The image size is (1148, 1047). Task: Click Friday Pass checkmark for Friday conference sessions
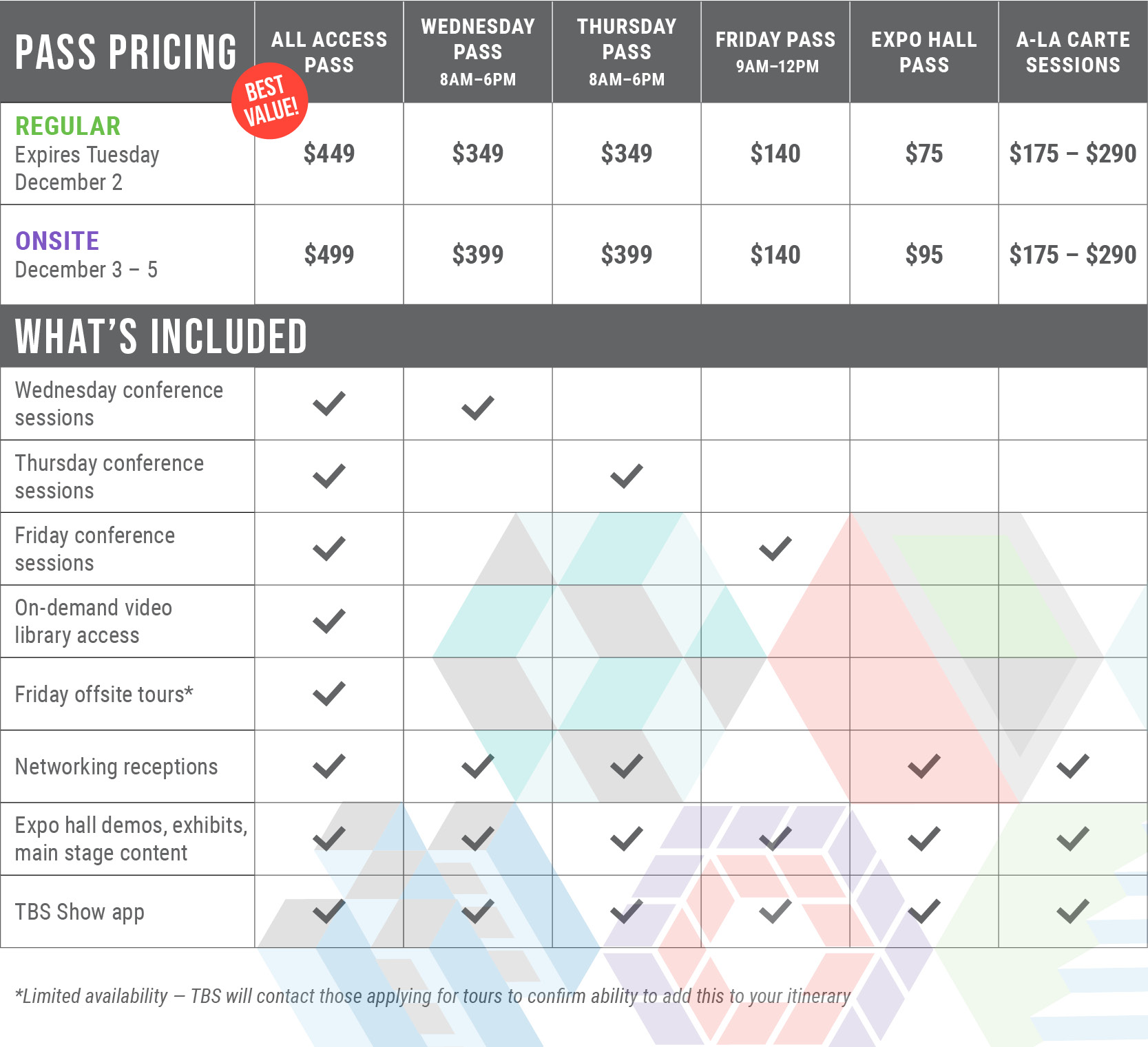[775, 549]
